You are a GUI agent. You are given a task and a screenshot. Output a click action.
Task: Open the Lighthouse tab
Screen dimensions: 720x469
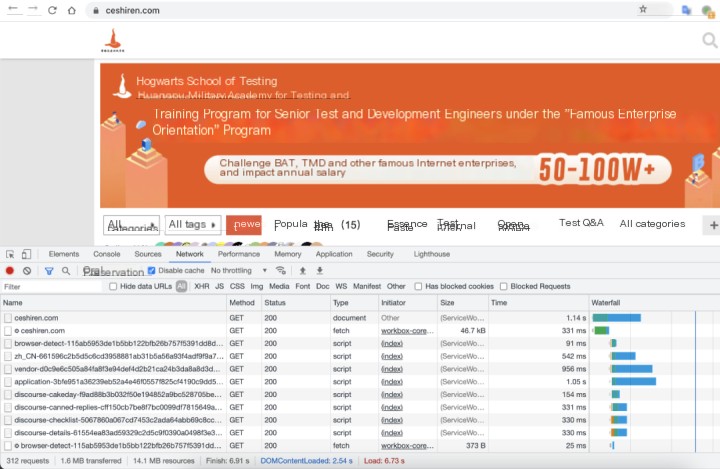tap(432, 254)
